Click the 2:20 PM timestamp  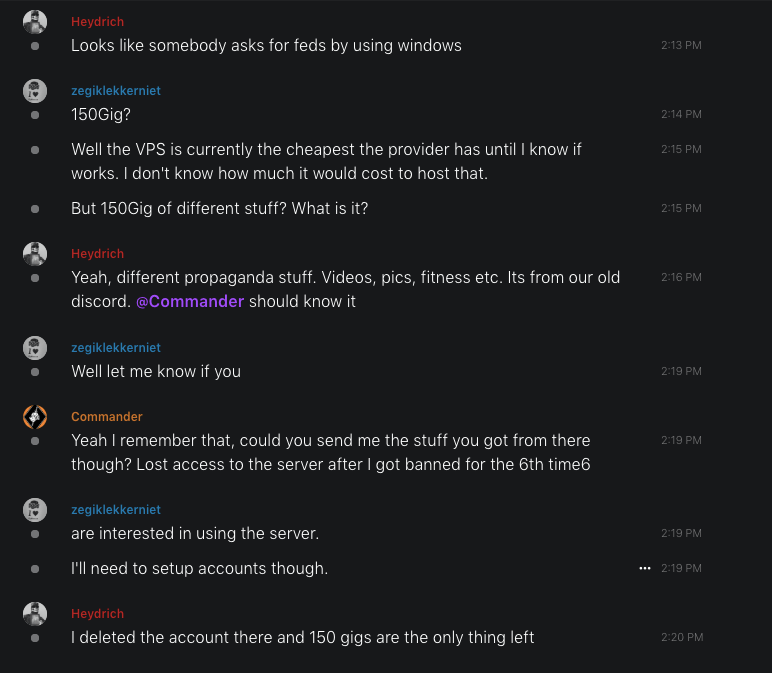click(x=681, y=637)
